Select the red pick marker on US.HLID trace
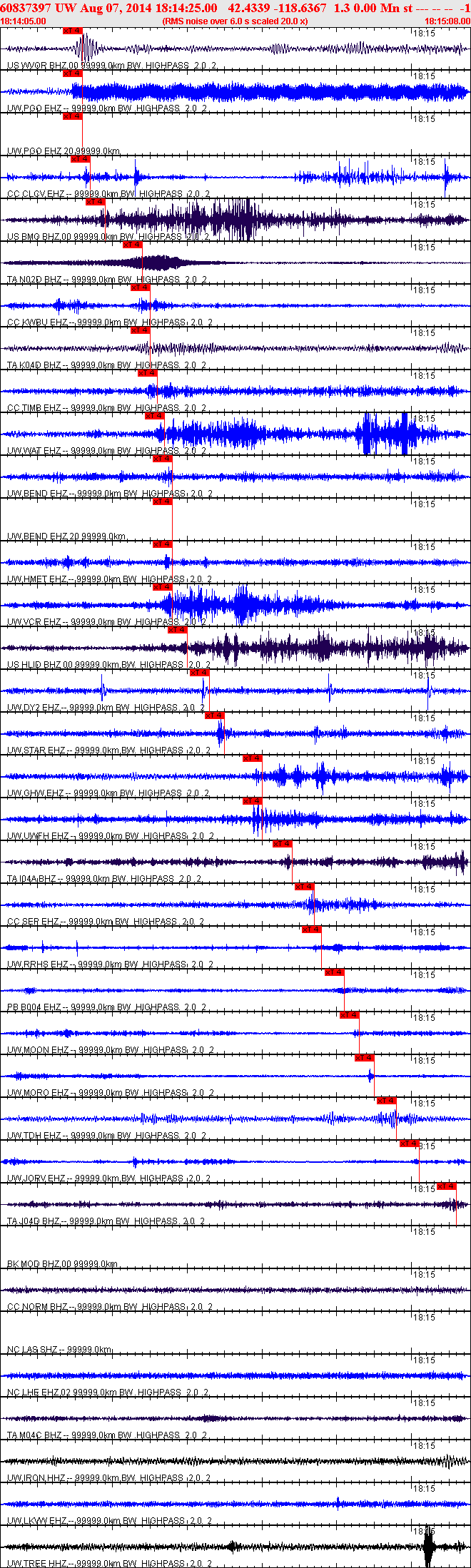 click(x=177, y=630)
